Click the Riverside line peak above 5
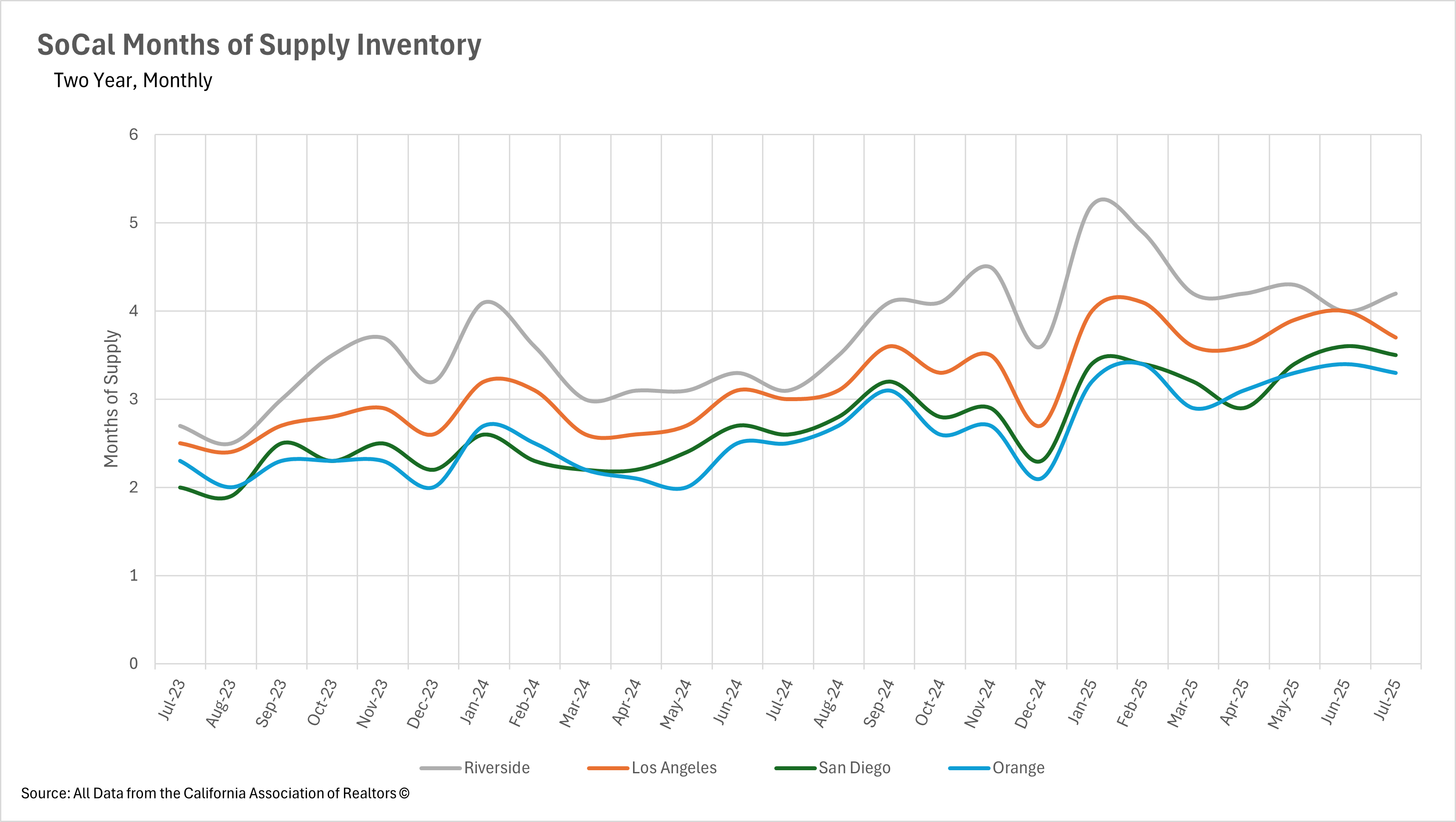1456x822 pixels. point(1103,200)
